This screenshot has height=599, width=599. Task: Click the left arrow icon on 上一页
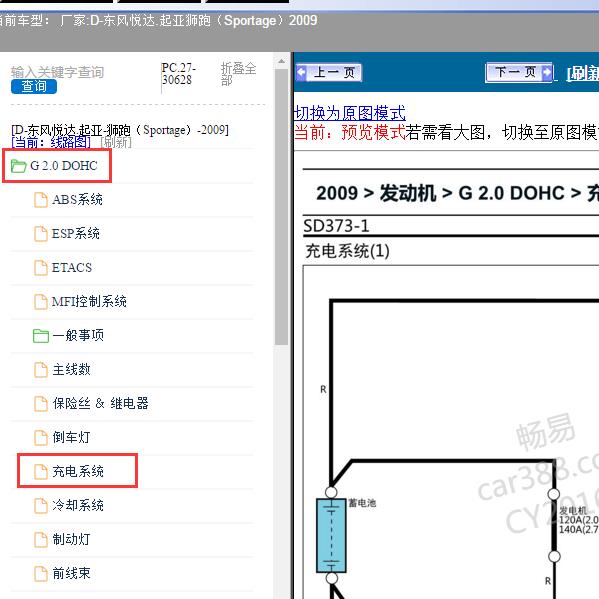click(301, 72)
